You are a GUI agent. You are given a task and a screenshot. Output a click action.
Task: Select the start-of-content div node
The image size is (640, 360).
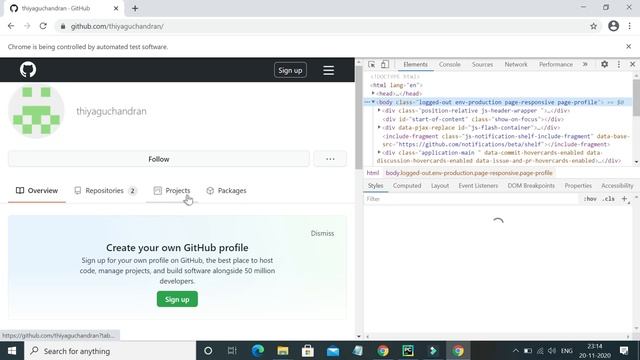473,119
